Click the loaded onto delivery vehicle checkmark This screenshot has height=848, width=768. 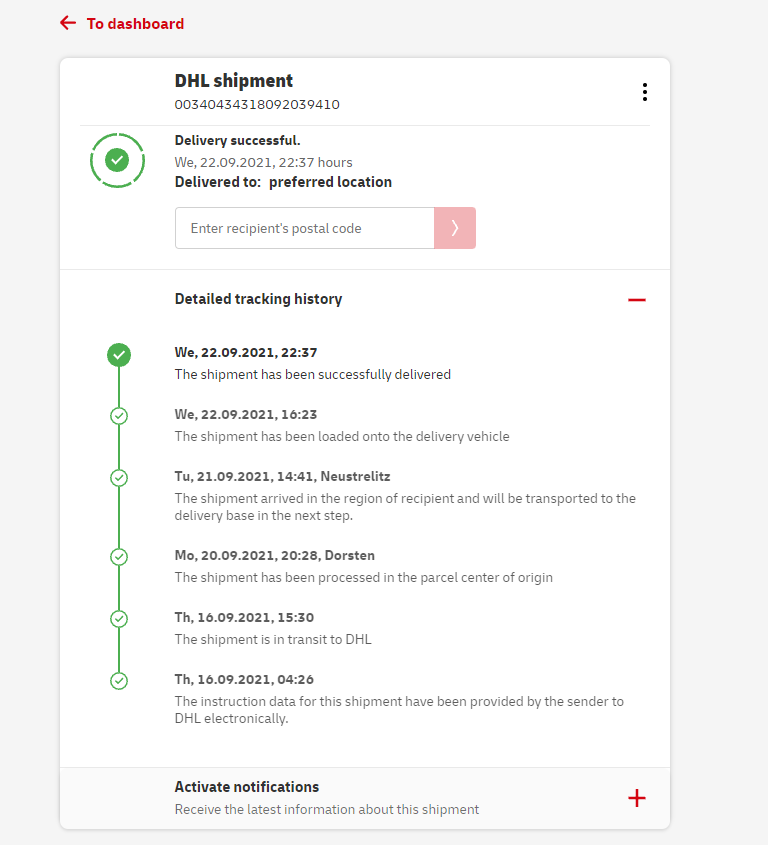pos(119,416)
